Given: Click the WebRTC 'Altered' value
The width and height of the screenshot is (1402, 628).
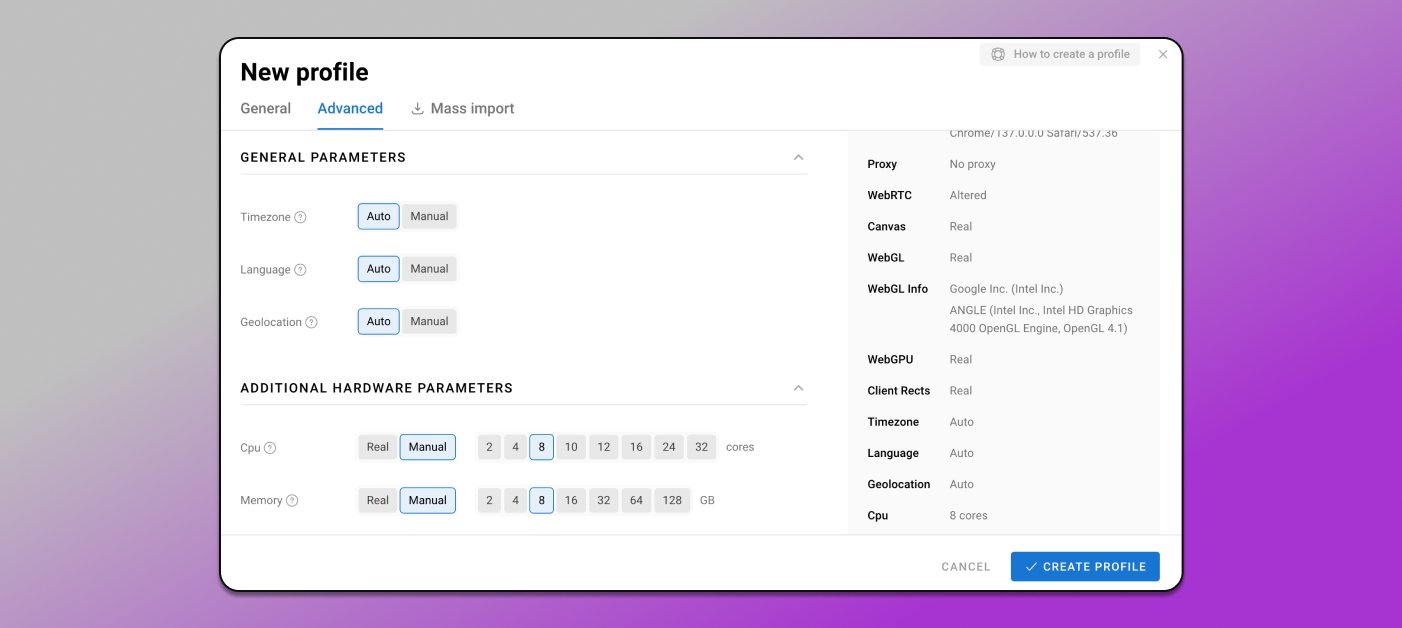Looking at the screenshot, I should pyautogui.click(x=968, y=195).
